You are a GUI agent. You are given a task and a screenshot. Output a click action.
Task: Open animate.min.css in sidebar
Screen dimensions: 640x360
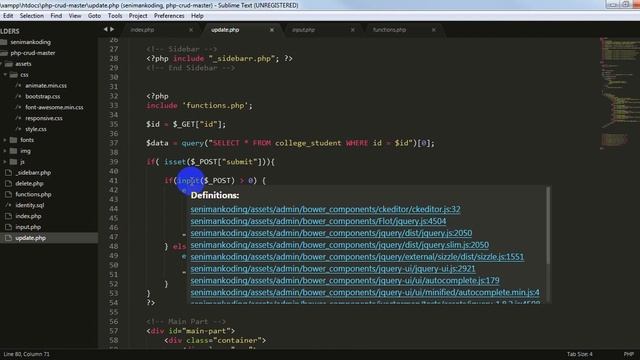click(x=46, y=86)
